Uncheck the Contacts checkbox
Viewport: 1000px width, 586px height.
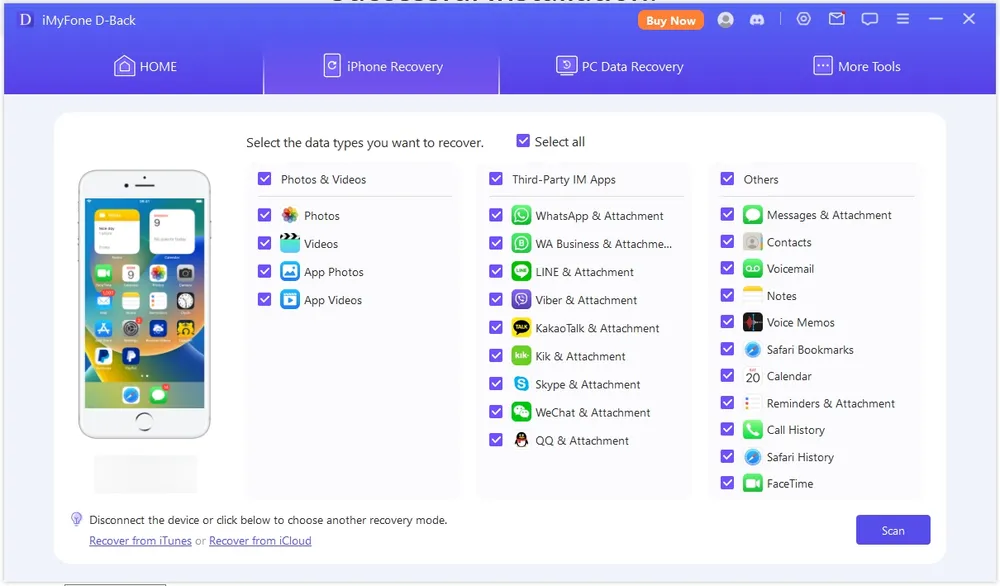pos(727,241)
